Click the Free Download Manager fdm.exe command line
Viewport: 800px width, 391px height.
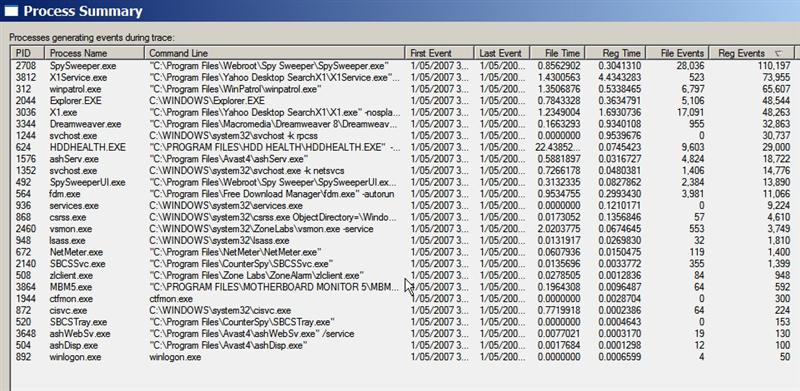tap(271, 194)
